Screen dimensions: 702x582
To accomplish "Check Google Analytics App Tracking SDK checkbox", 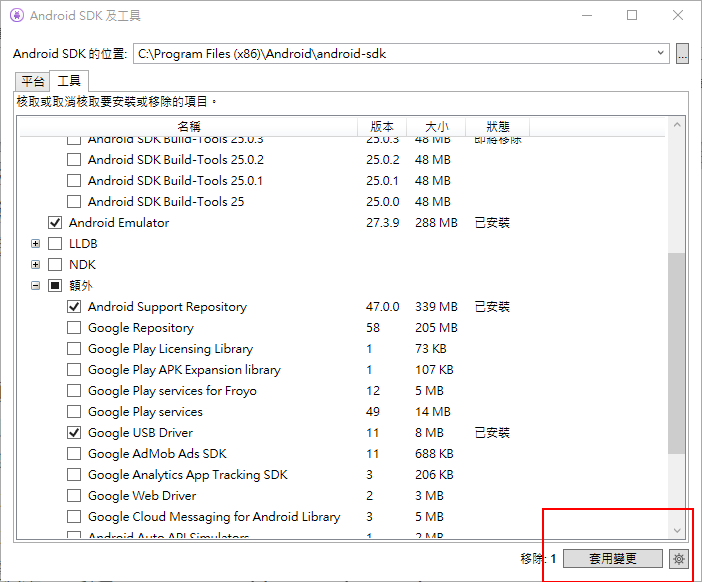I will coord(74,475).
